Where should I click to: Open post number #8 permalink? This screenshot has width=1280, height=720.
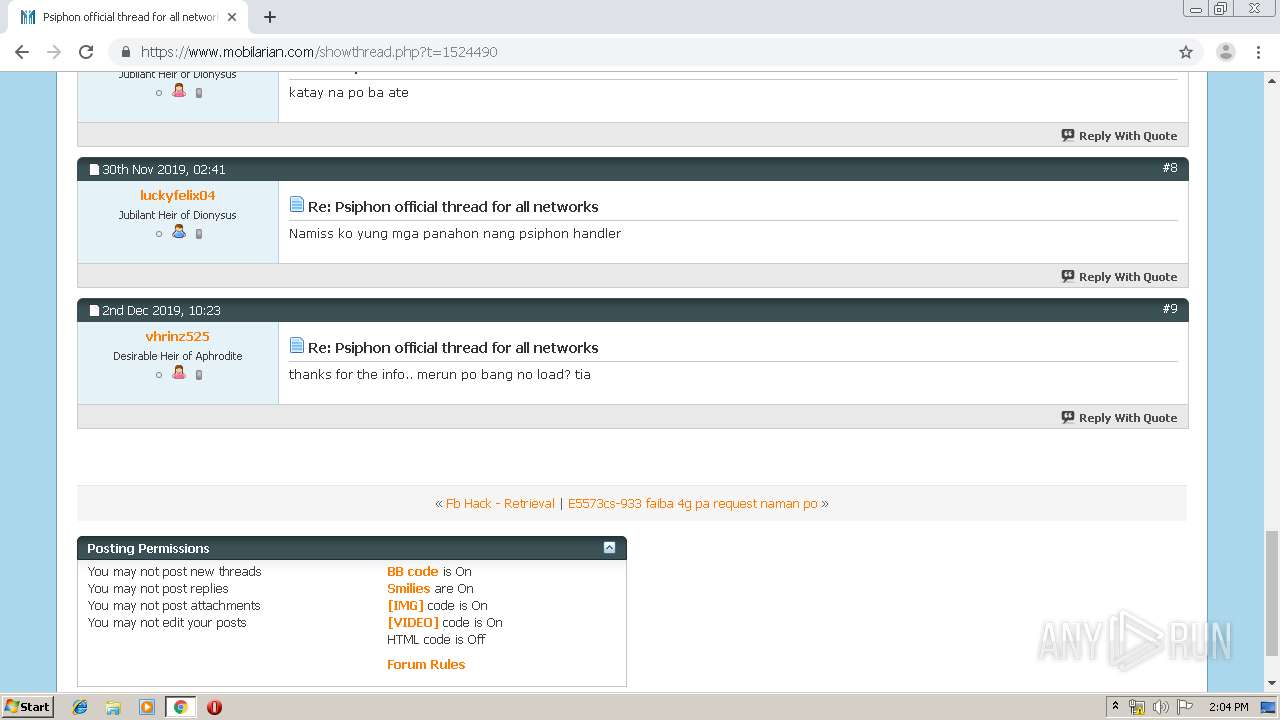coord(1169,168)
